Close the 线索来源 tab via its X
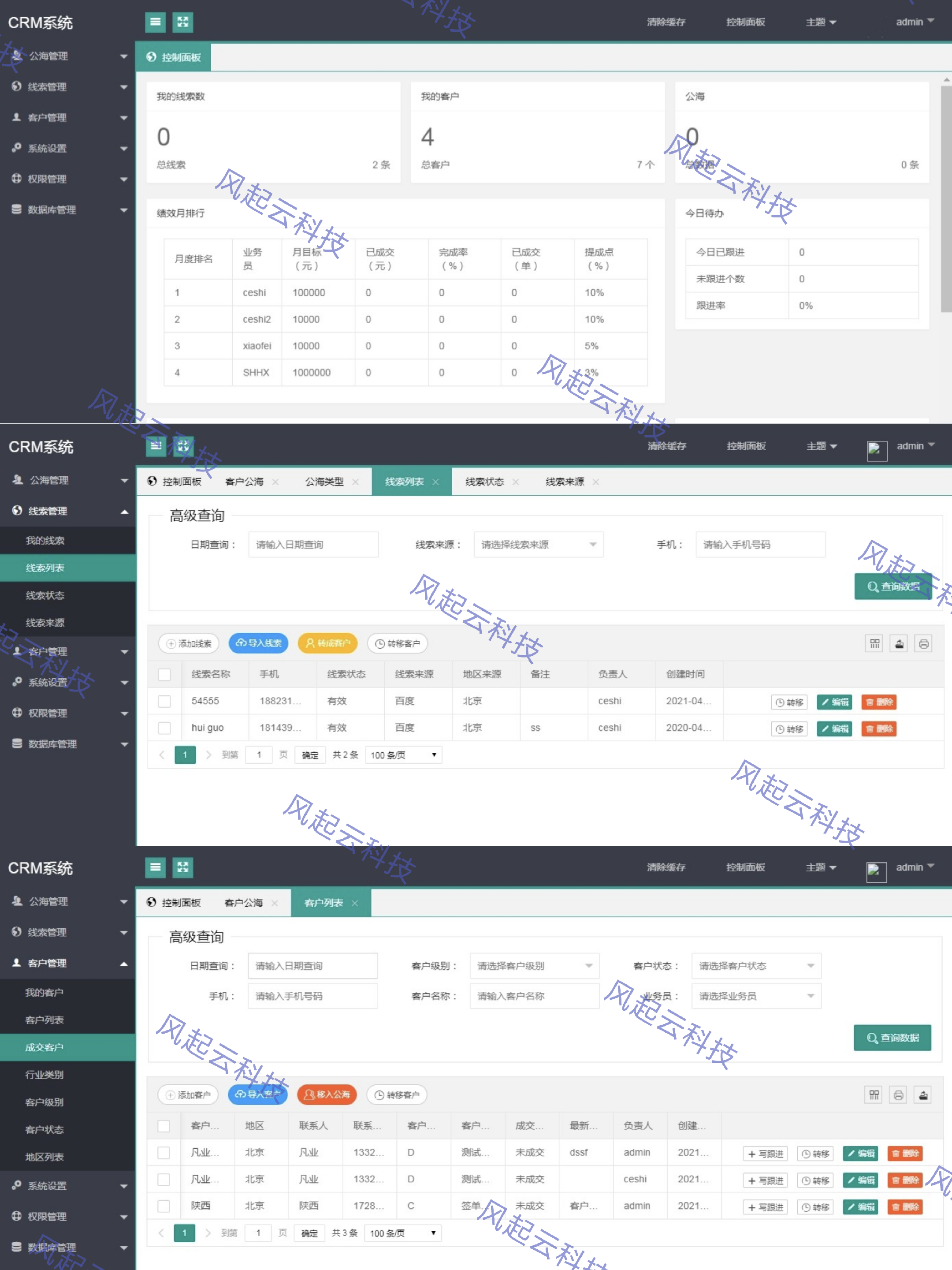Screen dimensions: 952x1270 click(x=595, y=482)
